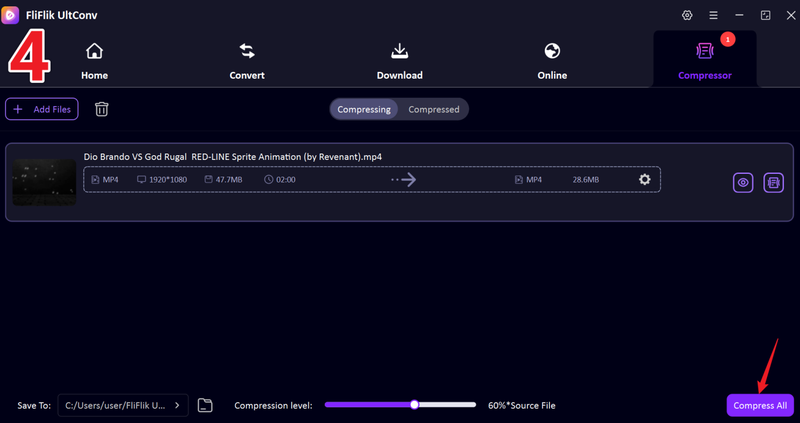Viewport: 800px width, 423px height.
Task: Click the monitor resolution icon
Action: pos(141,180)
